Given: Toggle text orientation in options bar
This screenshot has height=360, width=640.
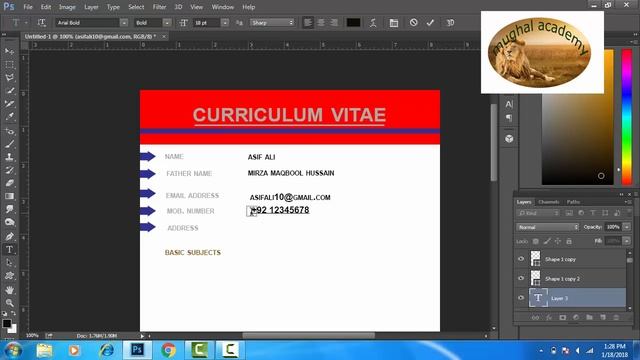Looking at the screenshot, I should (x=42, y=23).
